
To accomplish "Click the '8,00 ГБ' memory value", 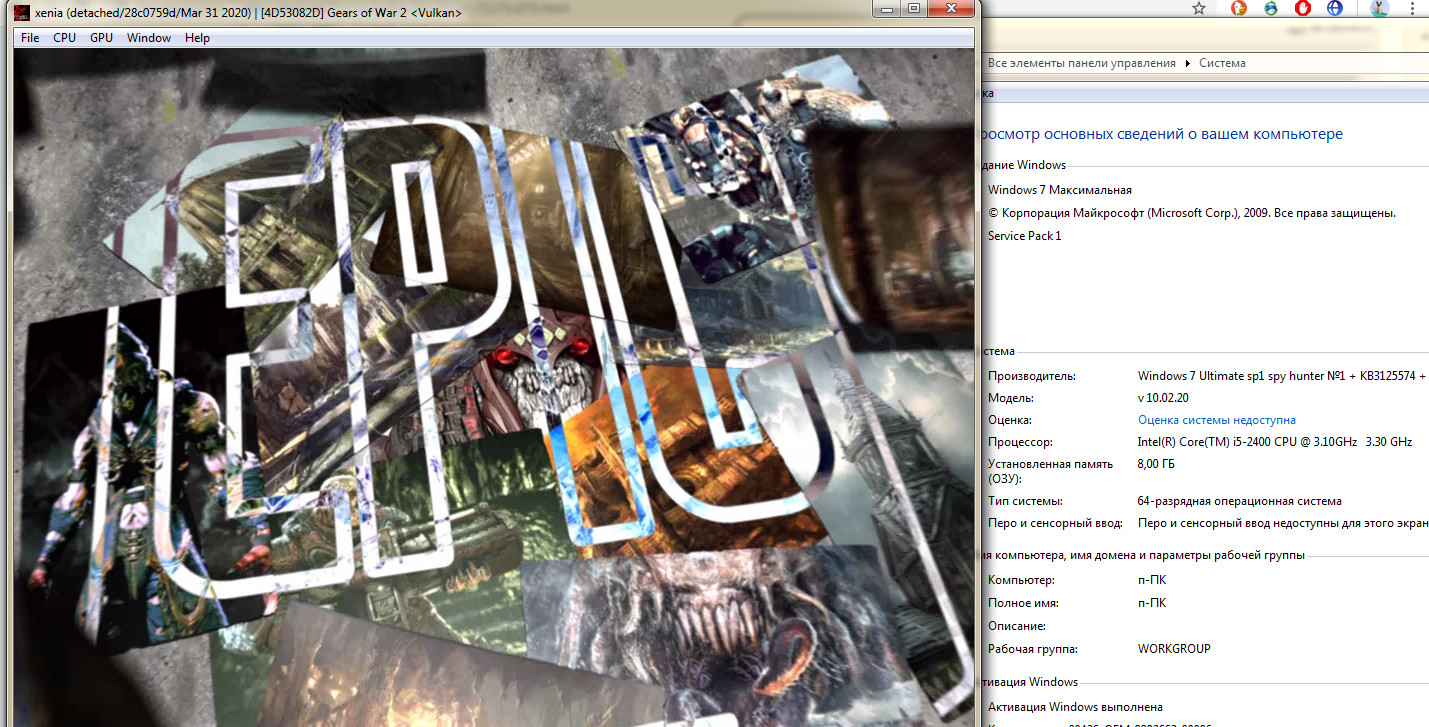I will [x=1156, y=464].
